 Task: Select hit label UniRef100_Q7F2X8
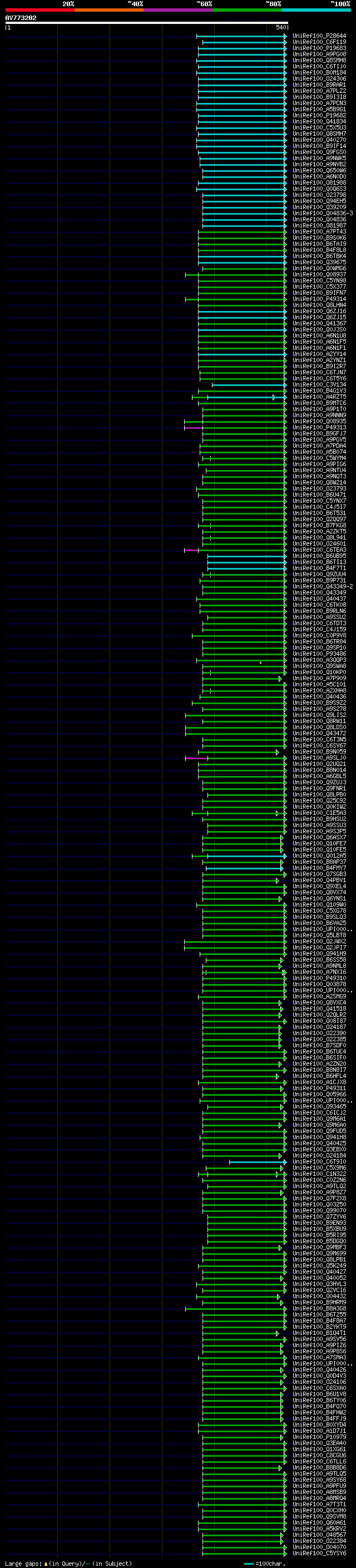(x=319, y=1198)
